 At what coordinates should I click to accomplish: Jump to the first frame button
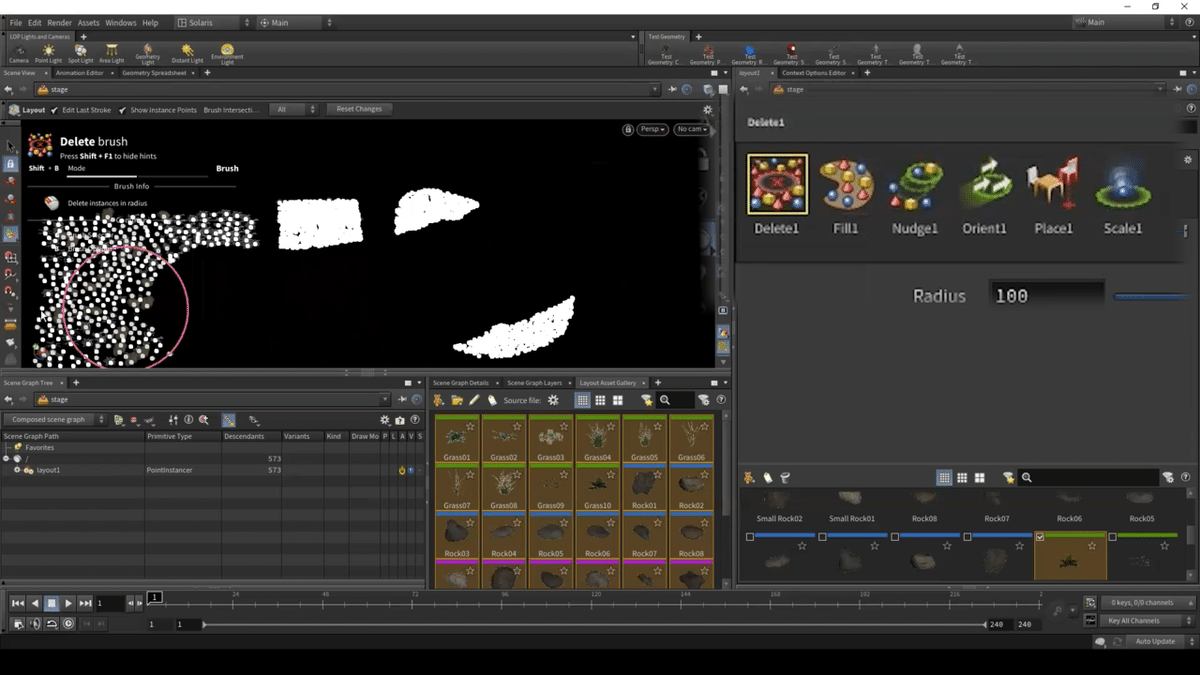click(18, 603)
